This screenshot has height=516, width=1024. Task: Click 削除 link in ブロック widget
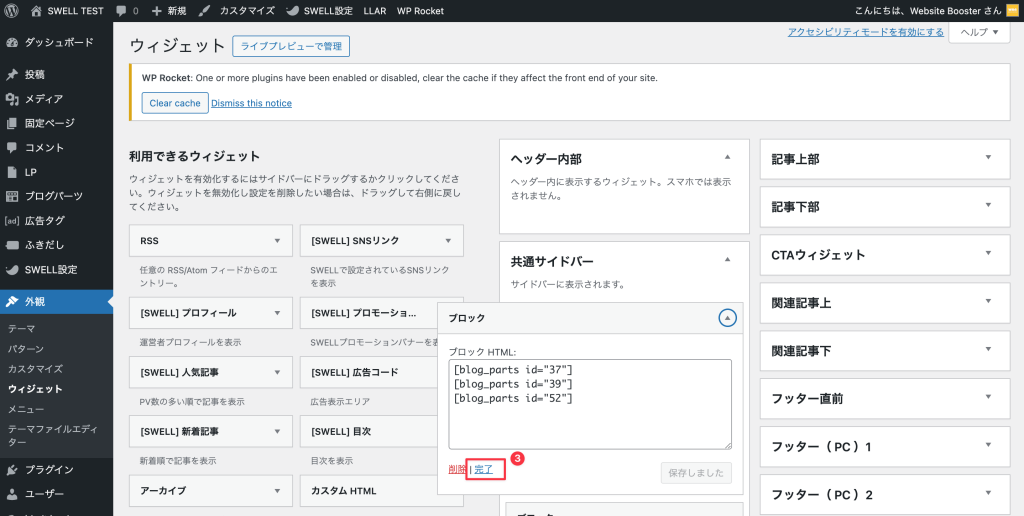coord(458,469)
